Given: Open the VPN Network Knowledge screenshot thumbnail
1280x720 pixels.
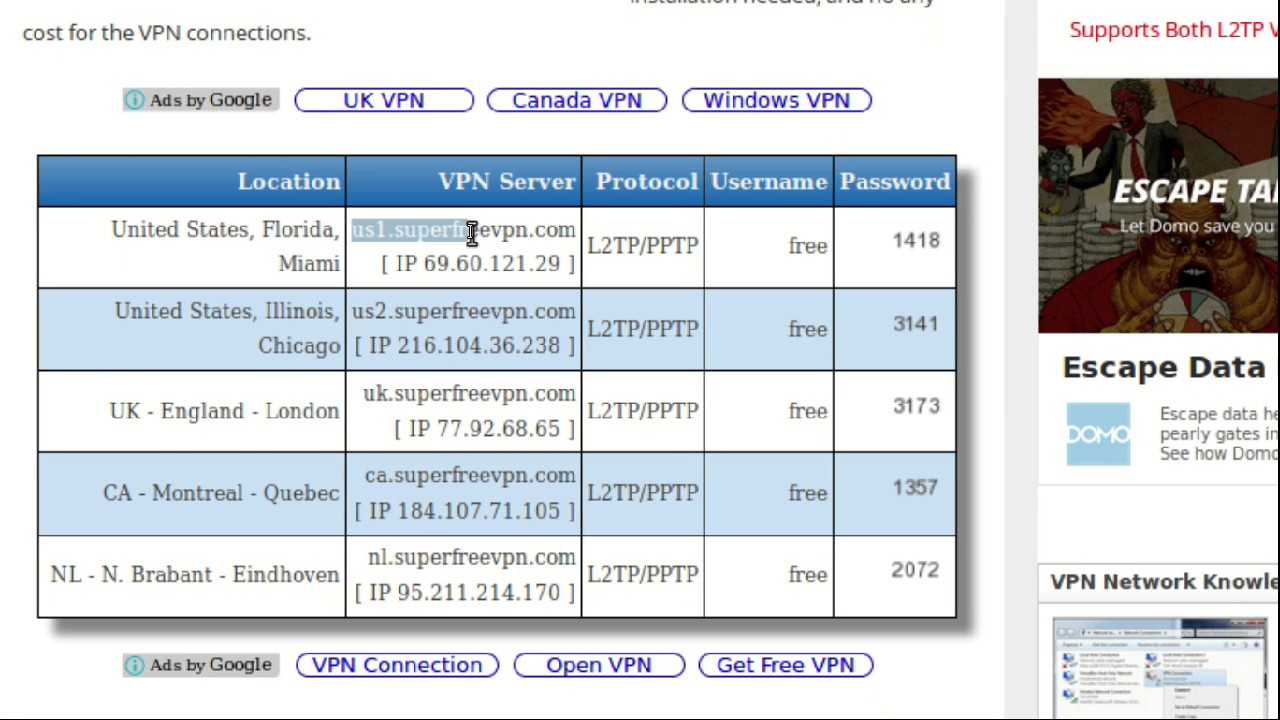Looking at the screenshot, I should tap(1160, 667).
